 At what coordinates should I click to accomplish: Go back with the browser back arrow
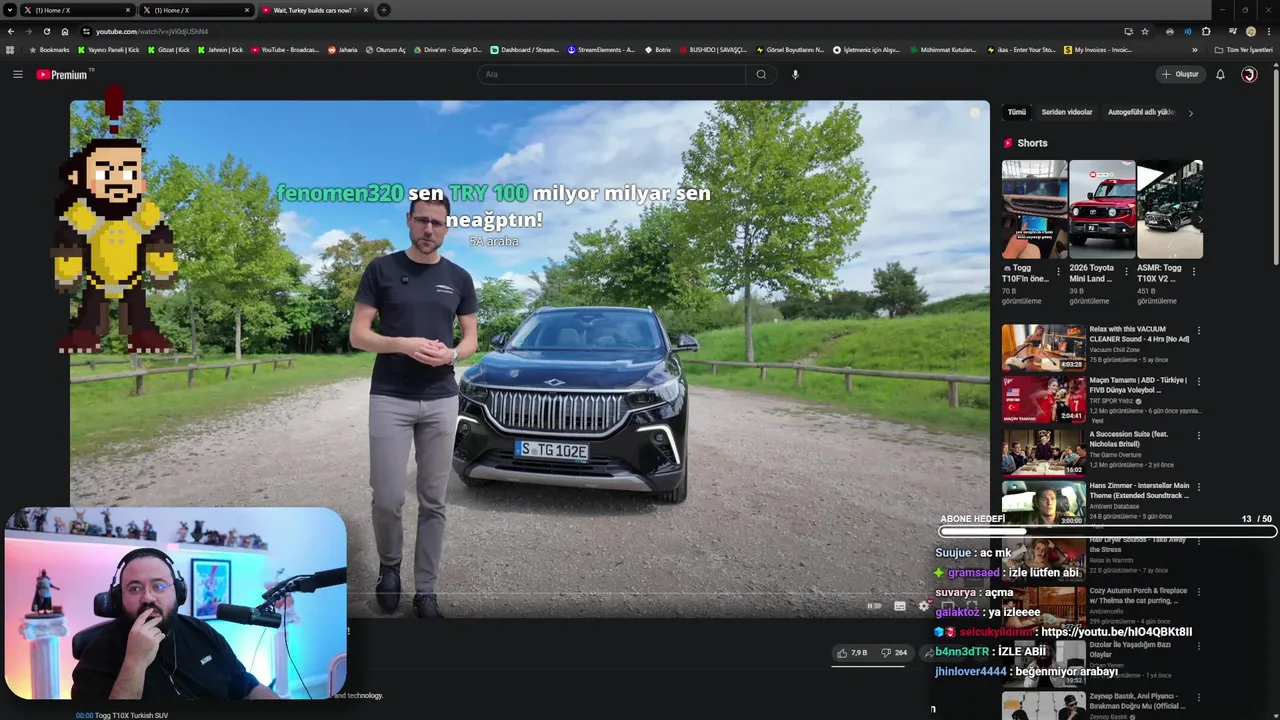coord(11,31)
